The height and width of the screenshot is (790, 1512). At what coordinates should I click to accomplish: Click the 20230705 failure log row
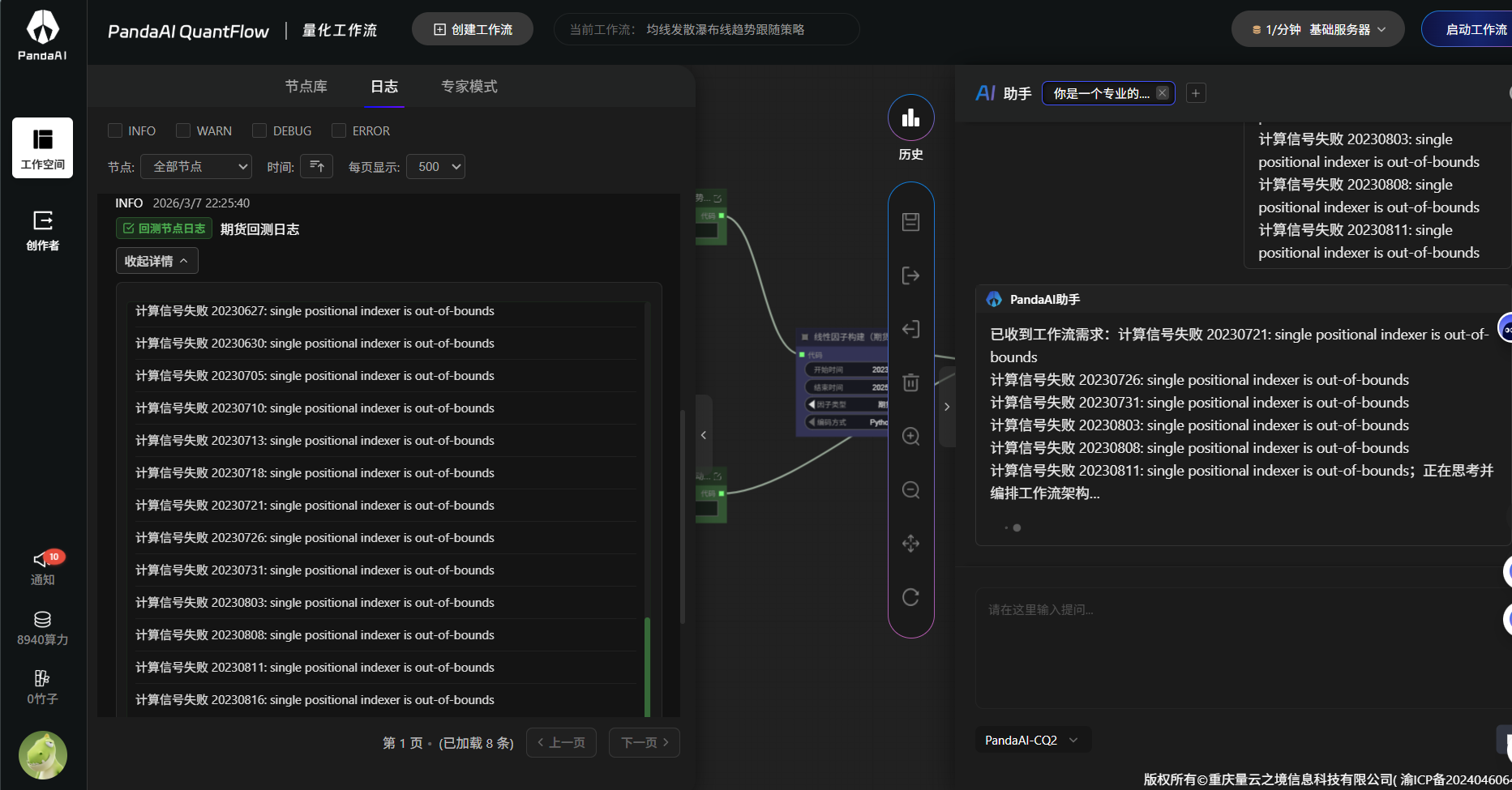click(385, 376)
